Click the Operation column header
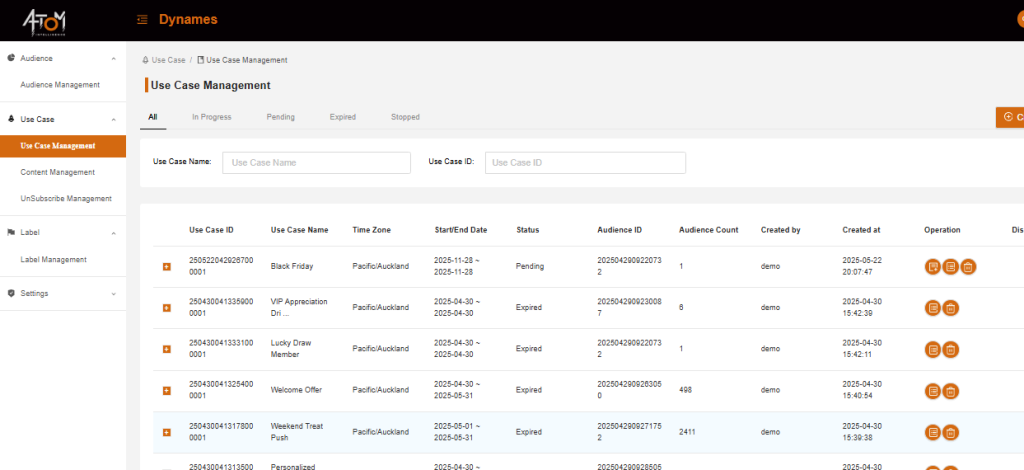1024x470 pixels. (x=942, y=230)
